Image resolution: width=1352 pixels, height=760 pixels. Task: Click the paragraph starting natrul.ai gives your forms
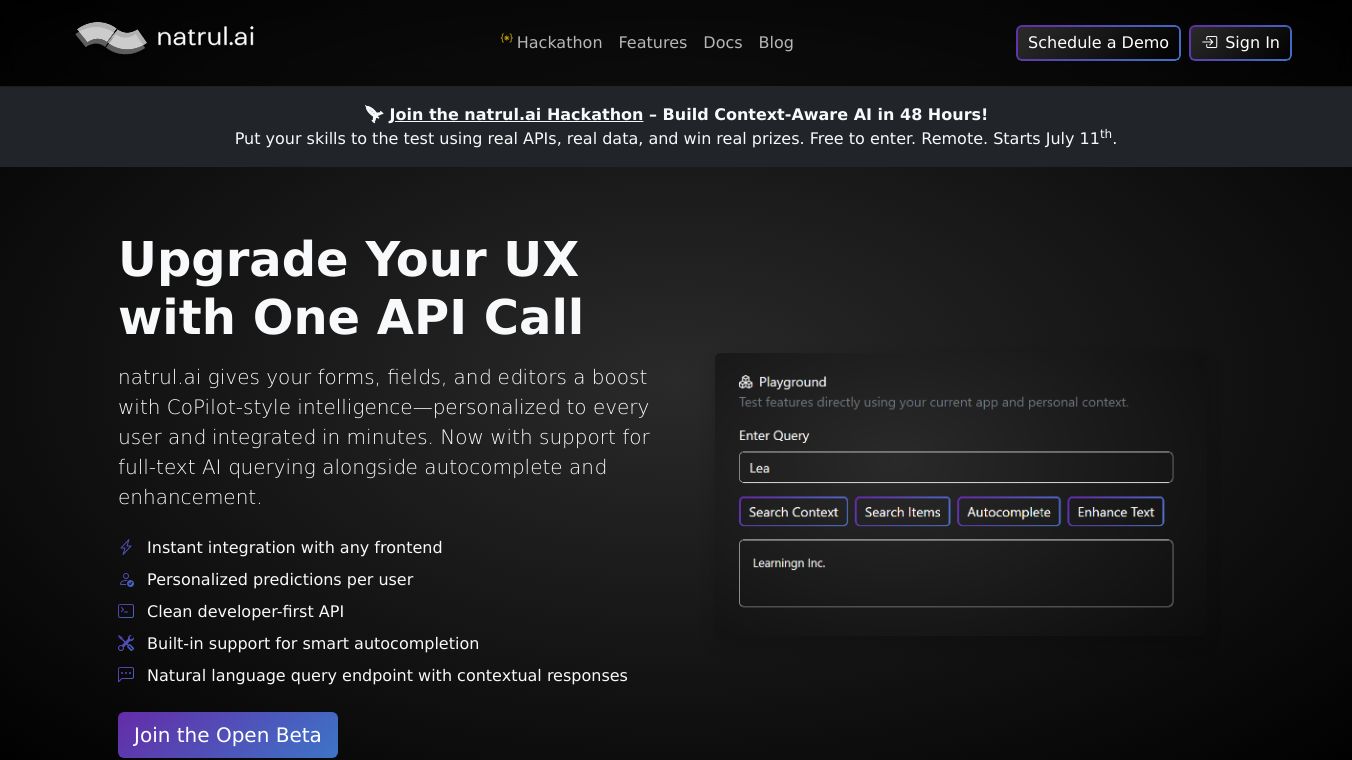[385, 437]
